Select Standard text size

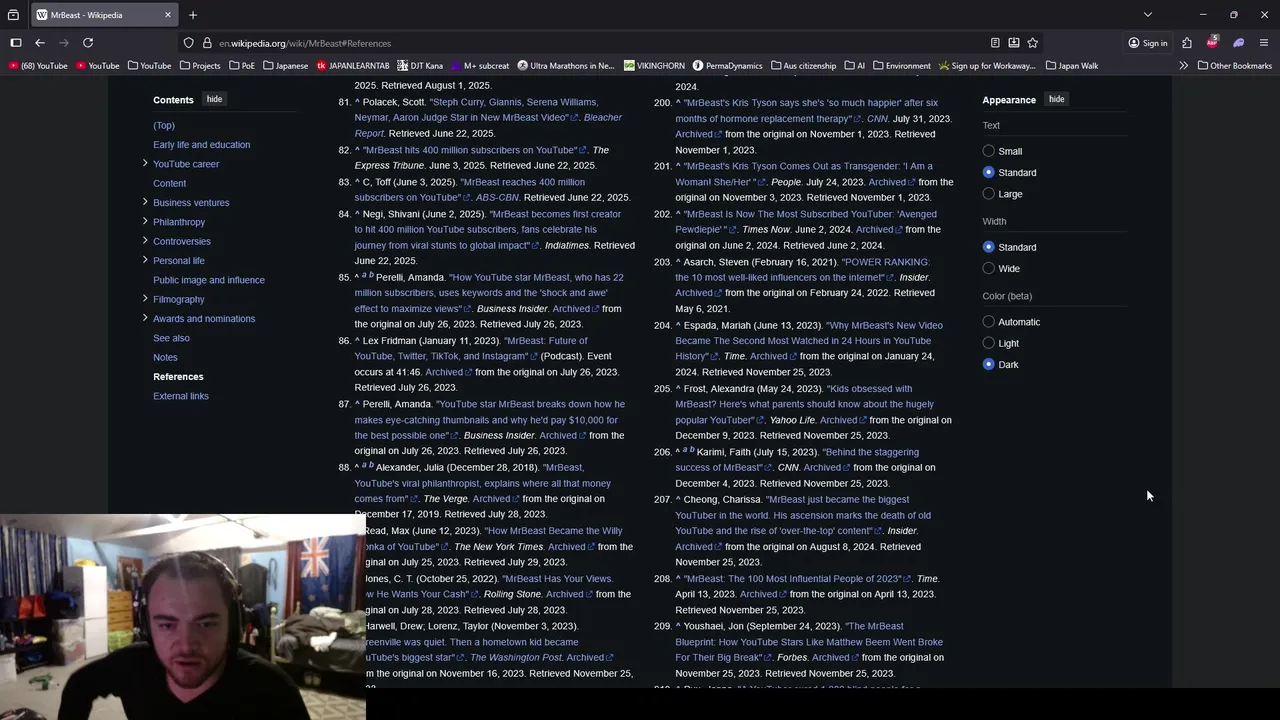(x=989, y=172)
